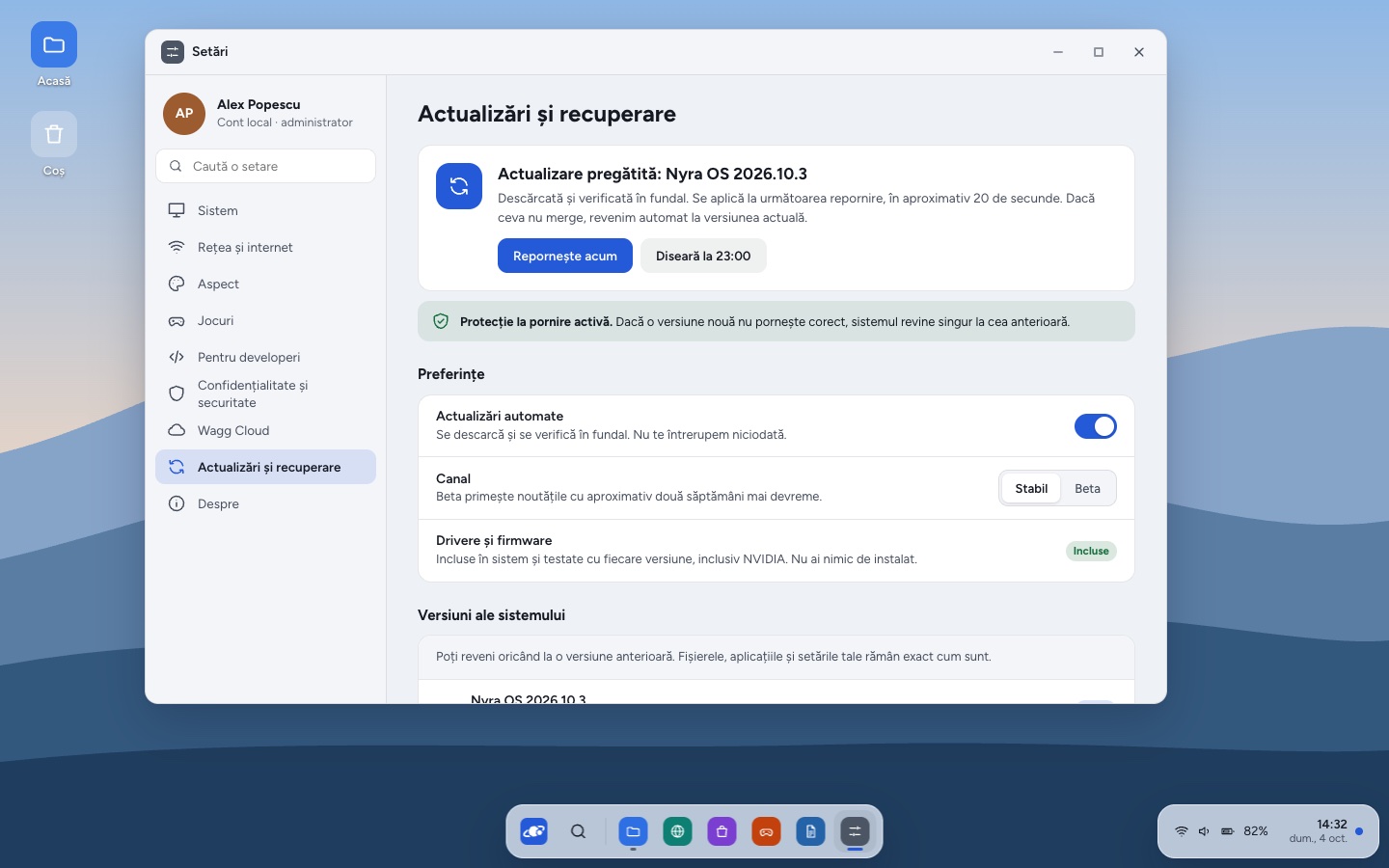Open the Despre page

click(x=265, y=503)
